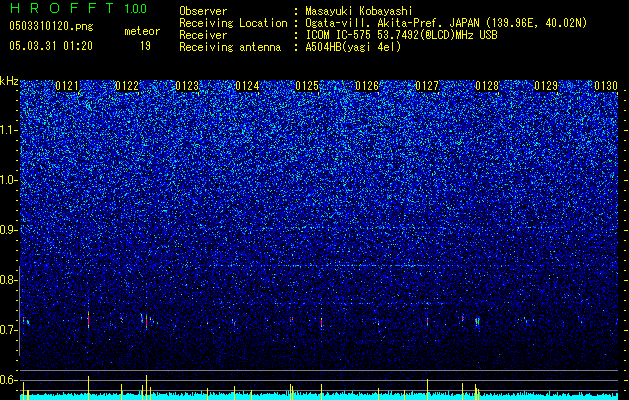Click the 0.7 frequency axis label
The image size is (629, 400).
coord(8,330)
